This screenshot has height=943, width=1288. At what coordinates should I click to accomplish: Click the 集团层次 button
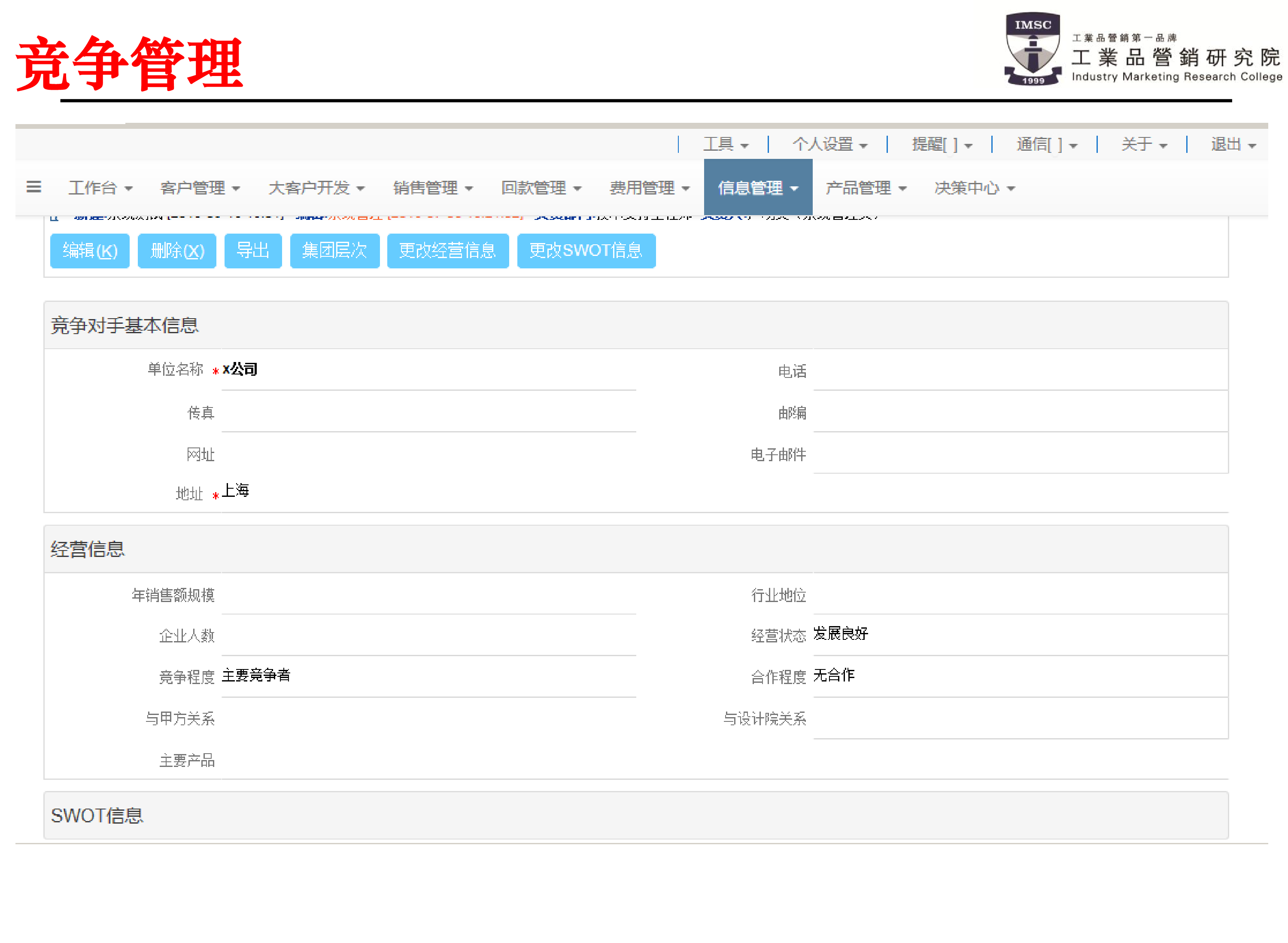[x=334, y=251]
